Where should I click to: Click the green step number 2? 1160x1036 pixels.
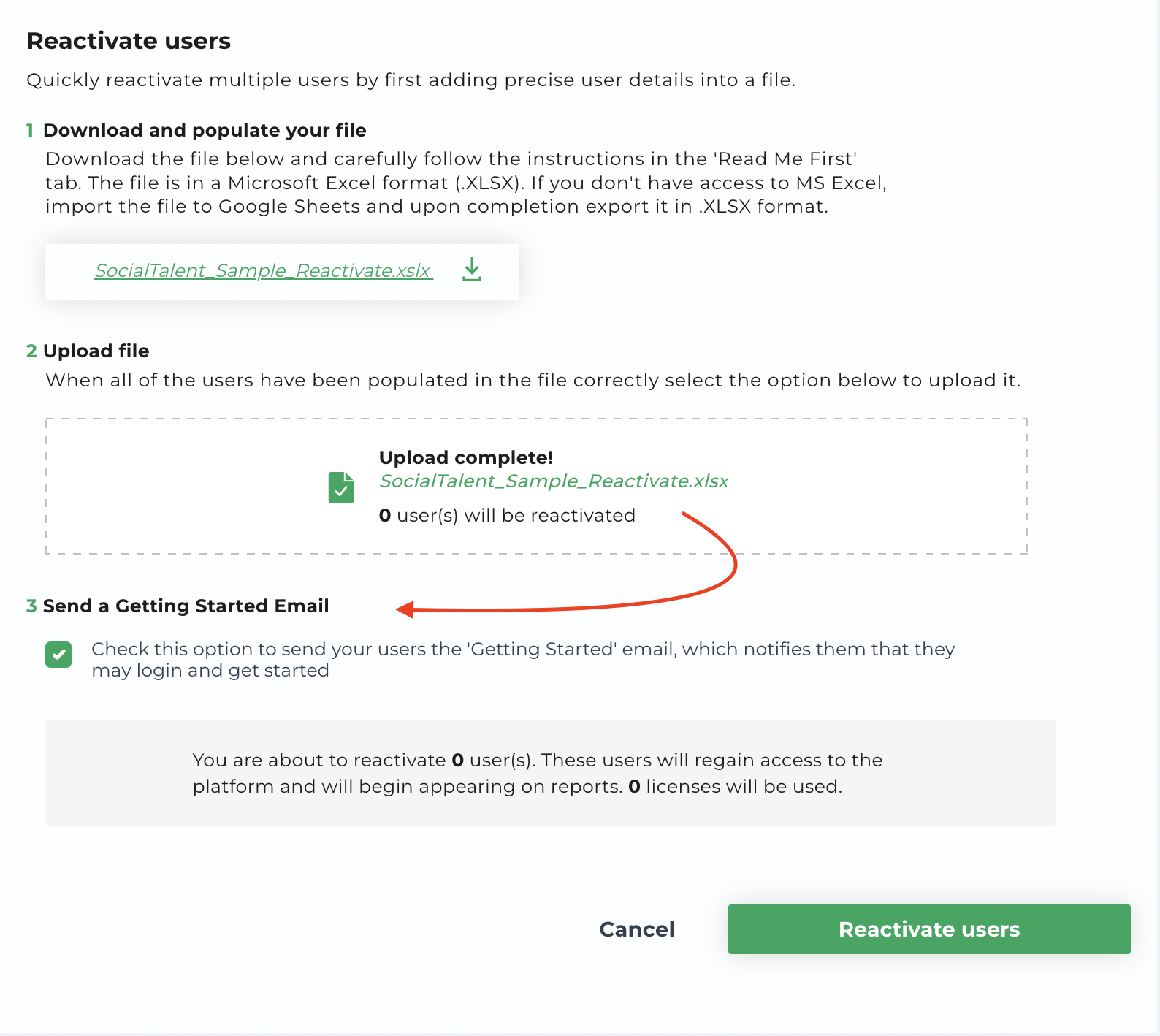point(31,351)
